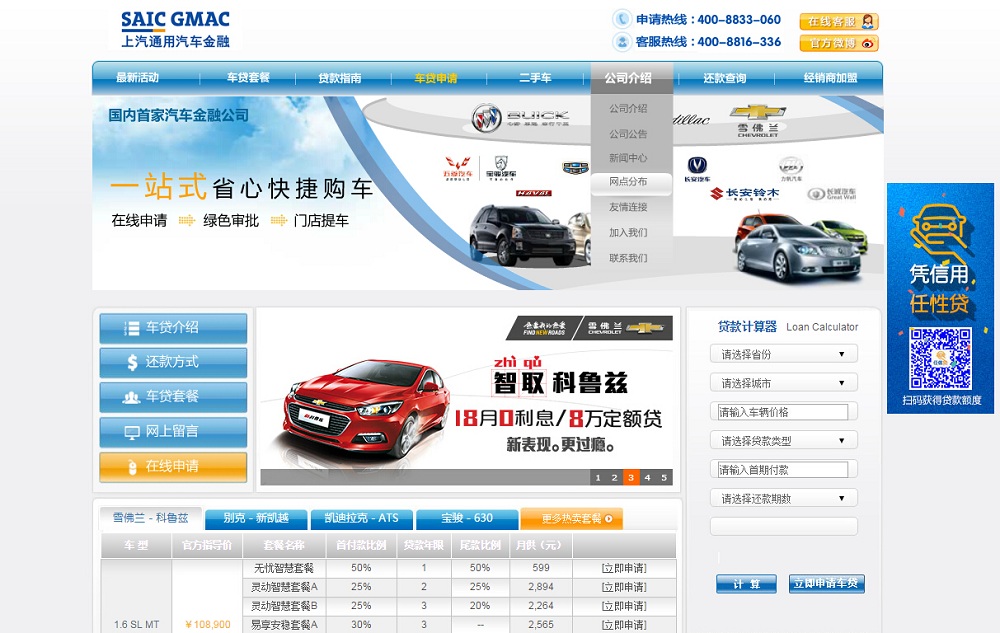Click orange 在线申请 sidebar button

pos(173,467)
